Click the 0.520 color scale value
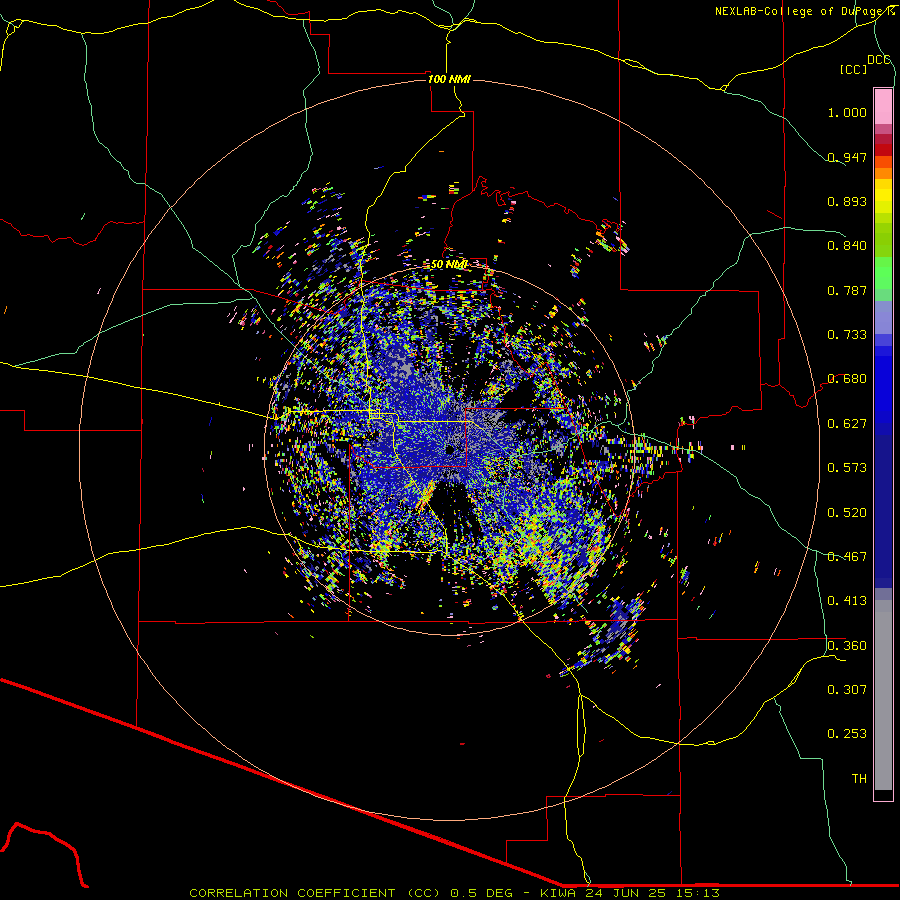This screenshot has height=900, width=900. [847, 513]
